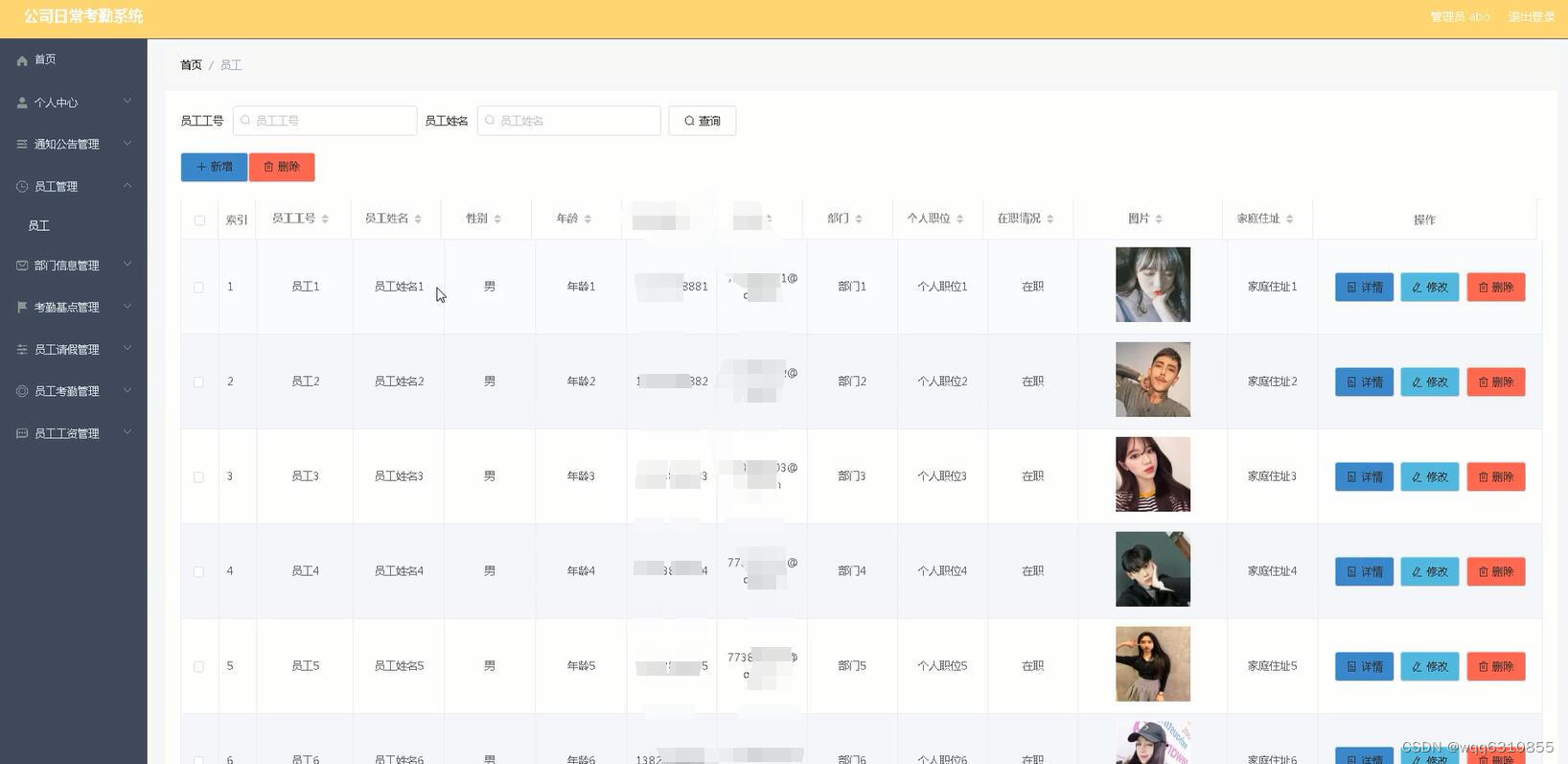Sort by 在职情况 column arrows

(1050, 220)
